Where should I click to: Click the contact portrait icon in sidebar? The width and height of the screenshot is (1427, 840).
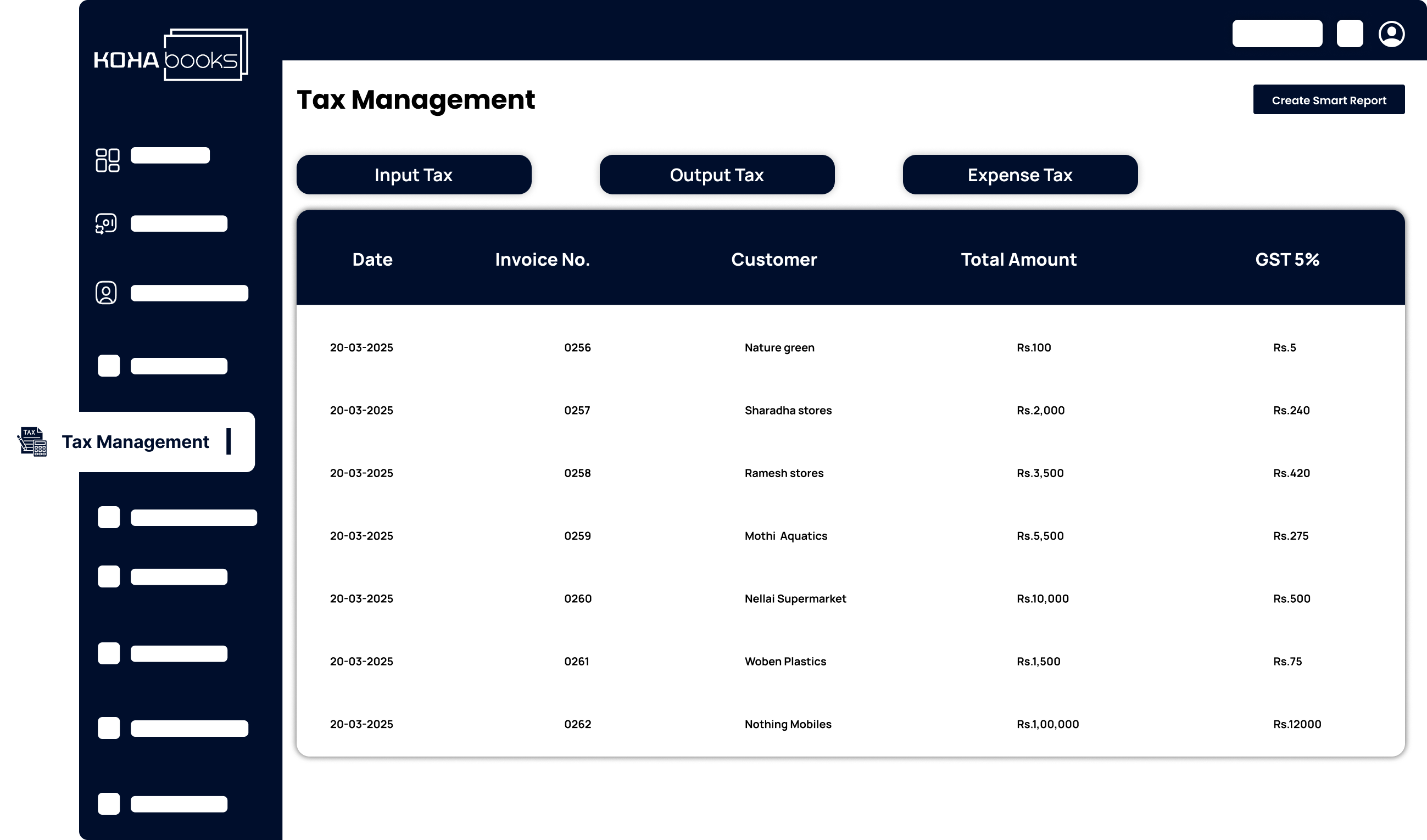pos(106,293)
